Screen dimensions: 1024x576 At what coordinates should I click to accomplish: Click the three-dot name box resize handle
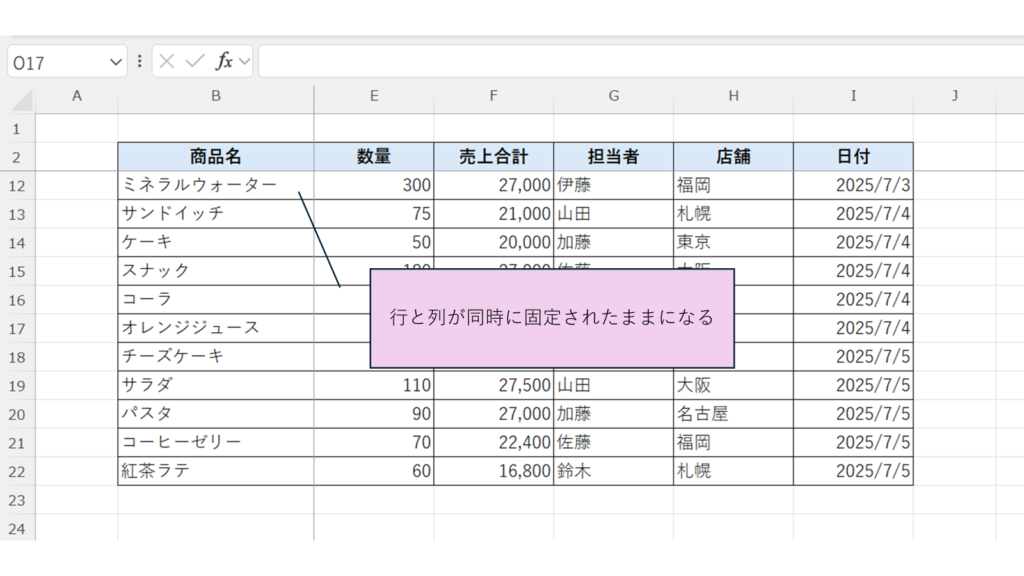pyautogui.click(x=139, y=62)
